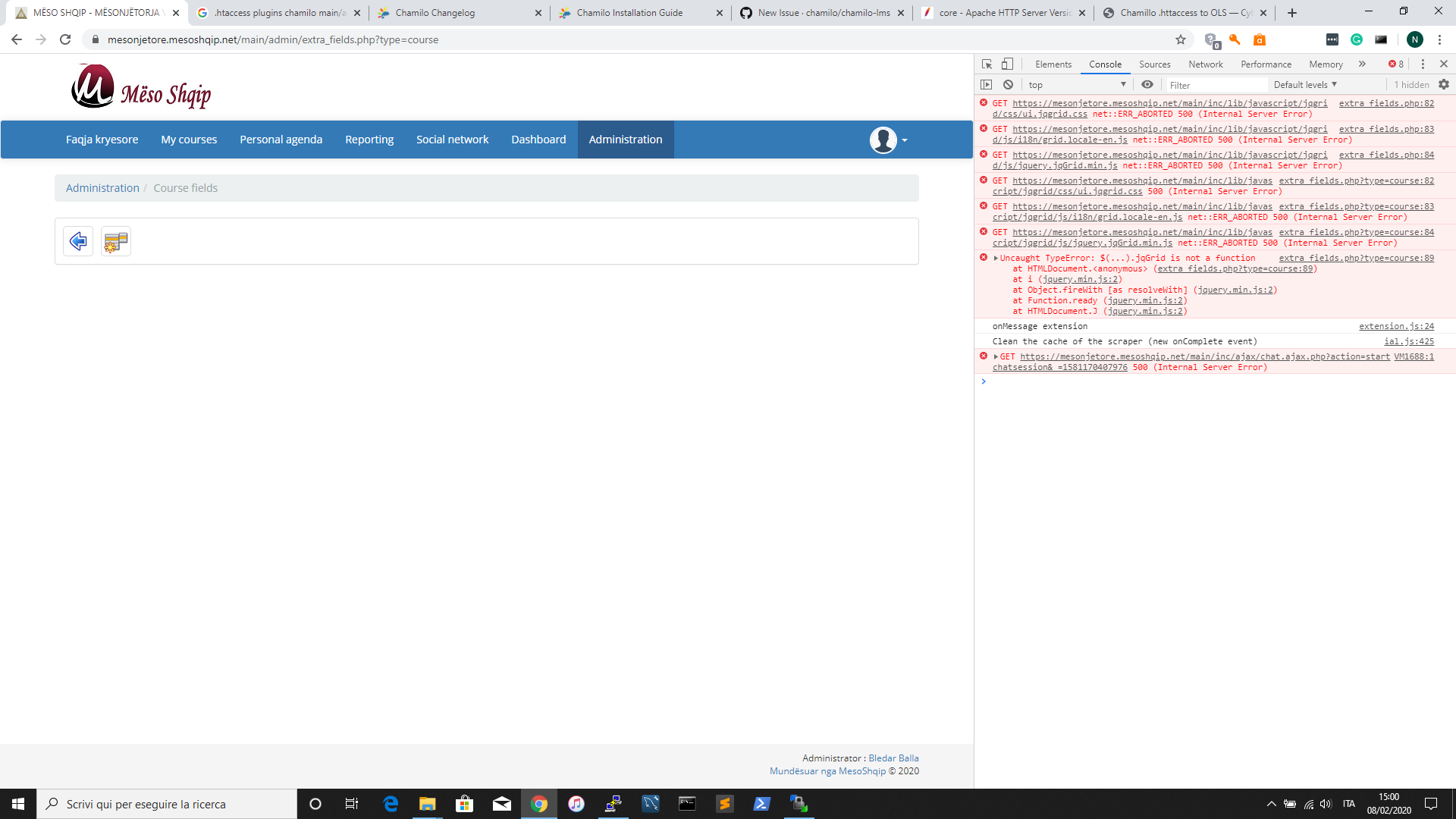Viewport: 1456px width, 819px height.
Task: Open the Bledar Balla administrator link
Action: point(893,758)
